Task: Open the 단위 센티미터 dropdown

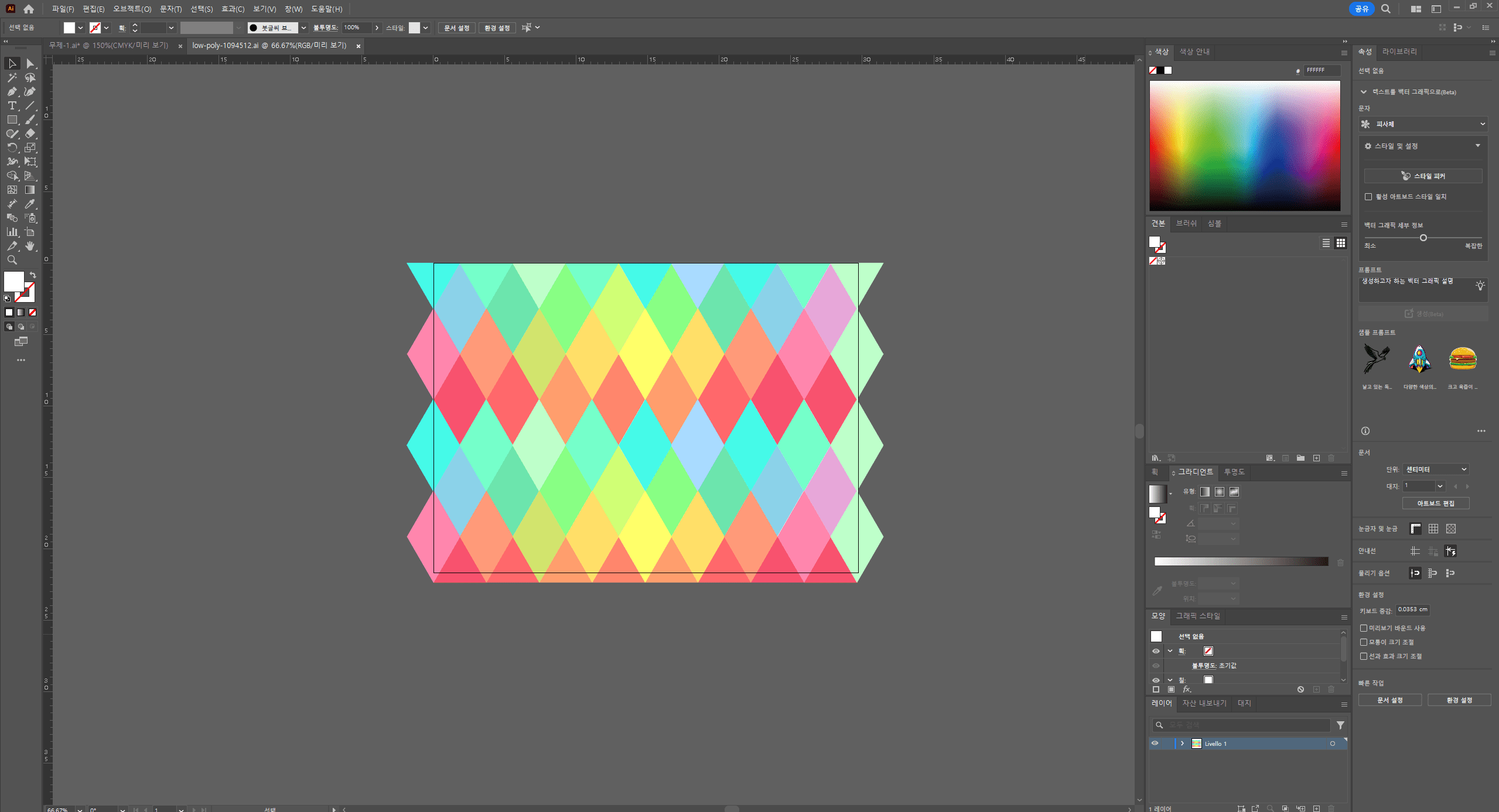Action: pos(1435,470)
